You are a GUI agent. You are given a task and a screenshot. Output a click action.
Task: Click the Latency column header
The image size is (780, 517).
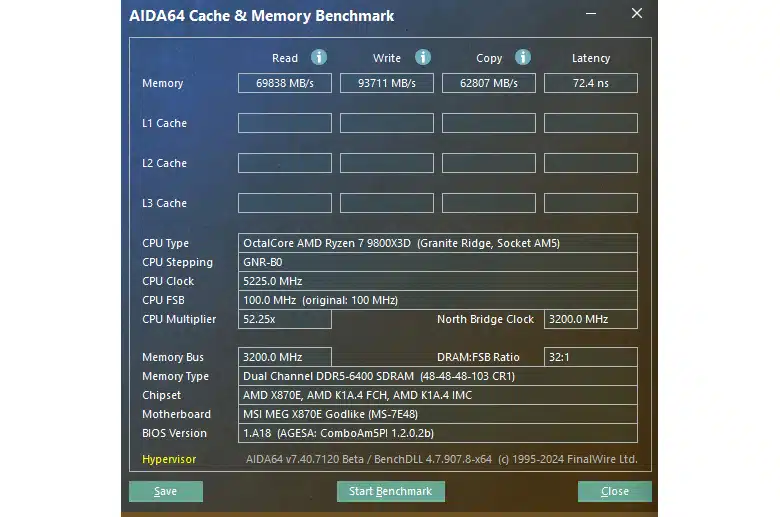point(590,58)
